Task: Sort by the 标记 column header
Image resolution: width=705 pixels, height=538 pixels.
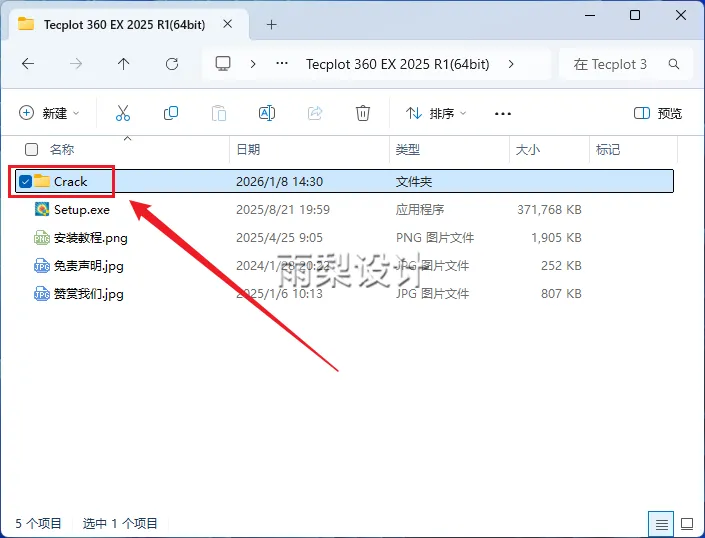Action: [x=608, y=149]
